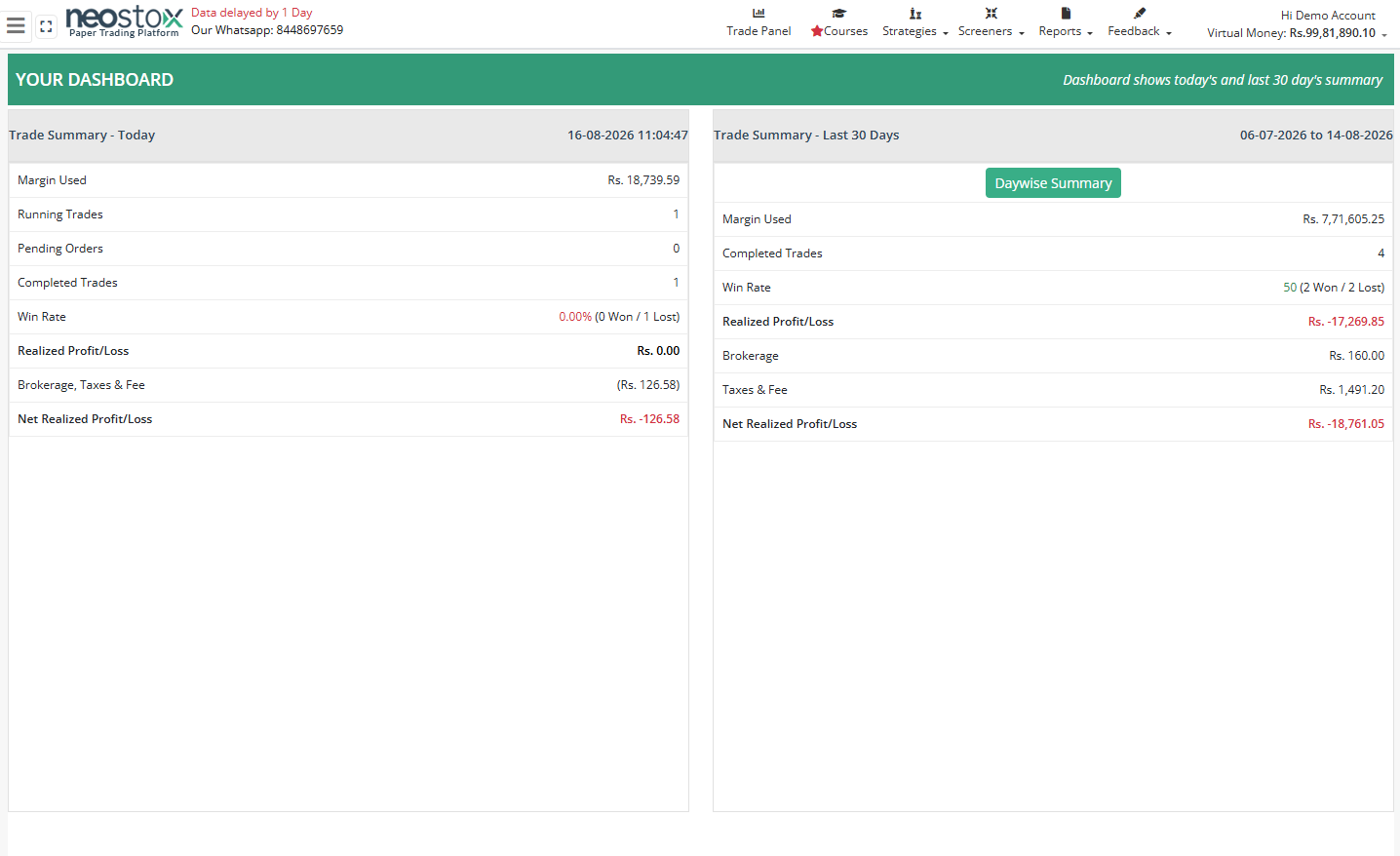The image size is (1400, 856).
Task: Click the Strategies chess icon
Action: [914, 14]
